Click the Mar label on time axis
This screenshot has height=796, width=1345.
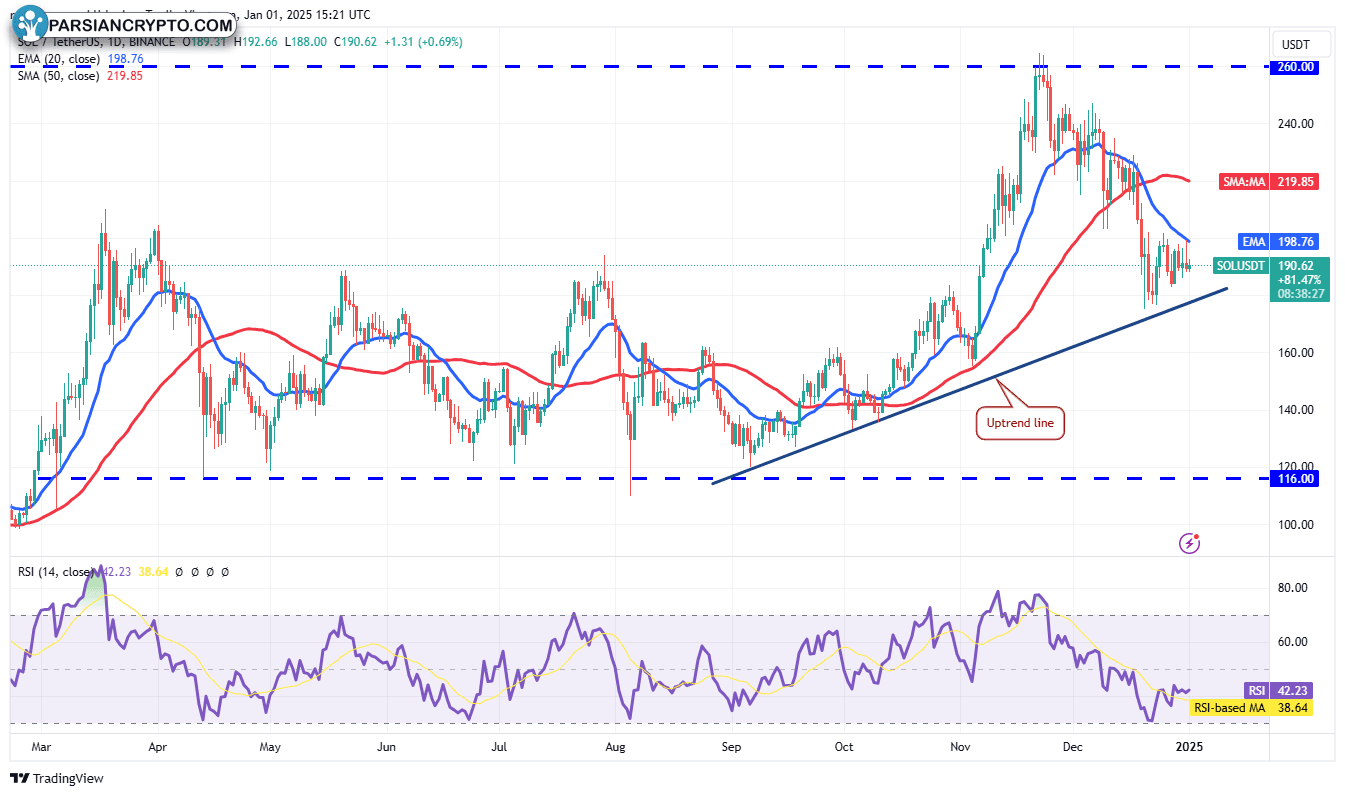click(x=43, y=747)
